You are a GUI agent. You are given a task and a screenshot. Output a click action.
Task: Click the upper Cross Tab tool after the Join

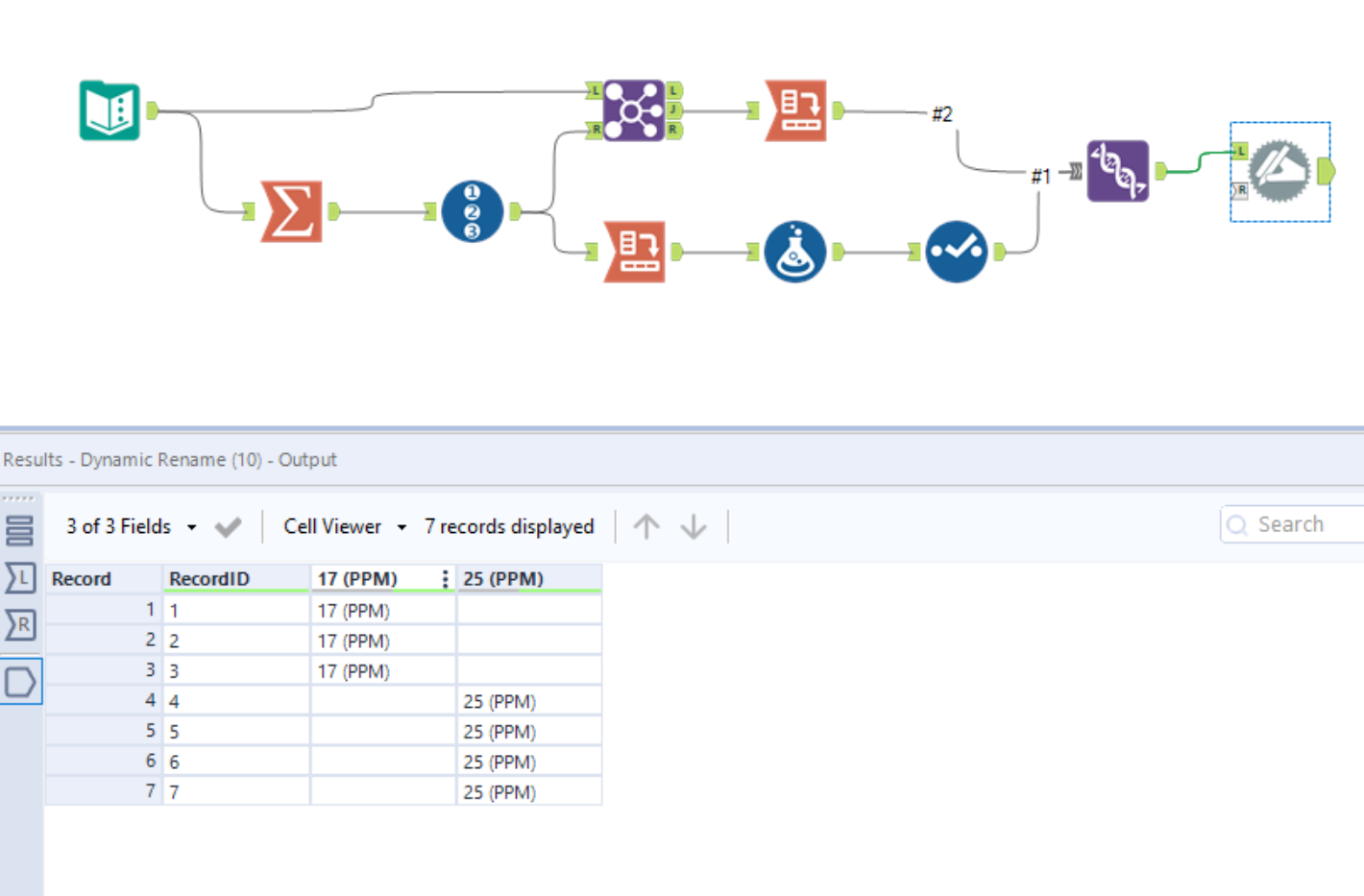coord(795,110)
